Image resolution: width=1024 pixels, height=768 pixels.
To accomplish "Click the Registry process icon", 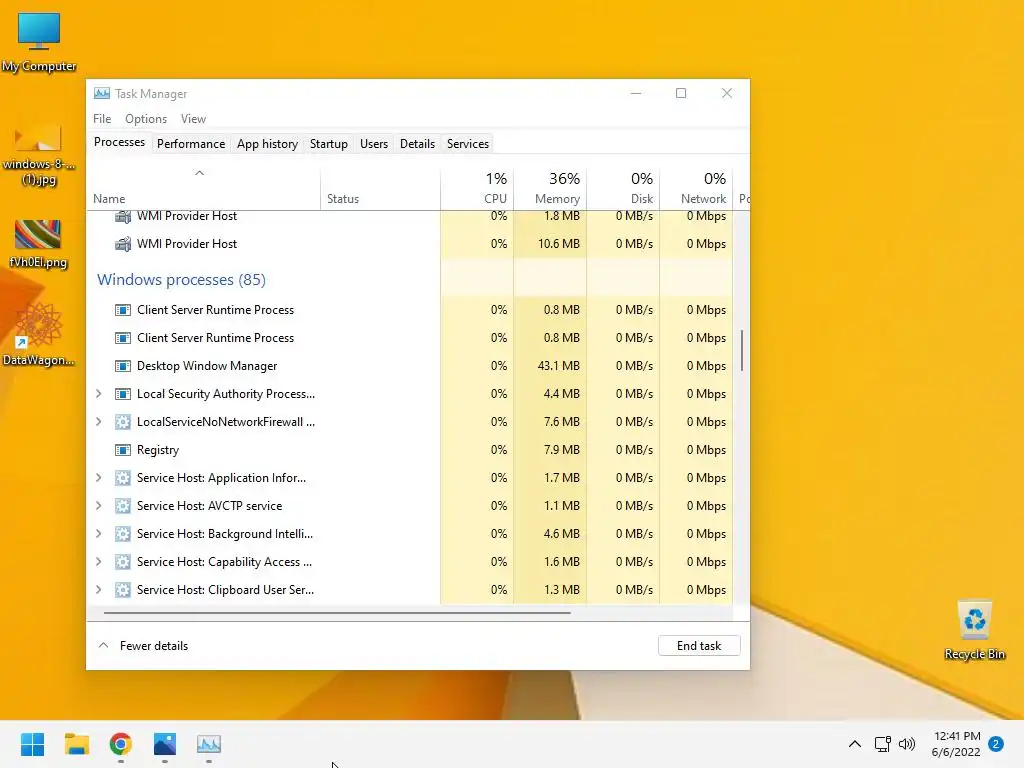I will (x=123, y=451).
